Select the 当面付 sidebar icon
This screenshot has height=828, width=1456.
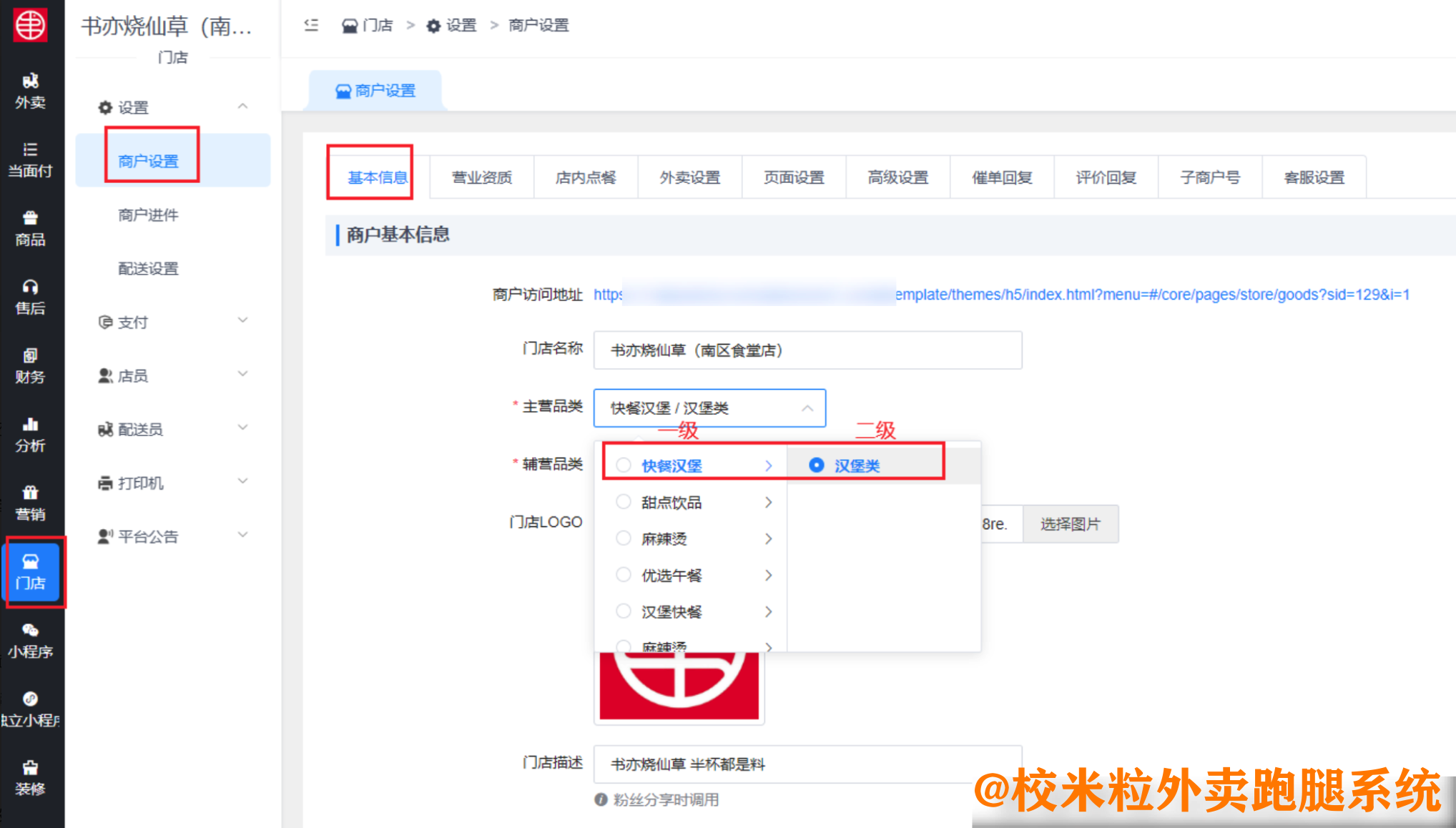(x=30, y=159)
